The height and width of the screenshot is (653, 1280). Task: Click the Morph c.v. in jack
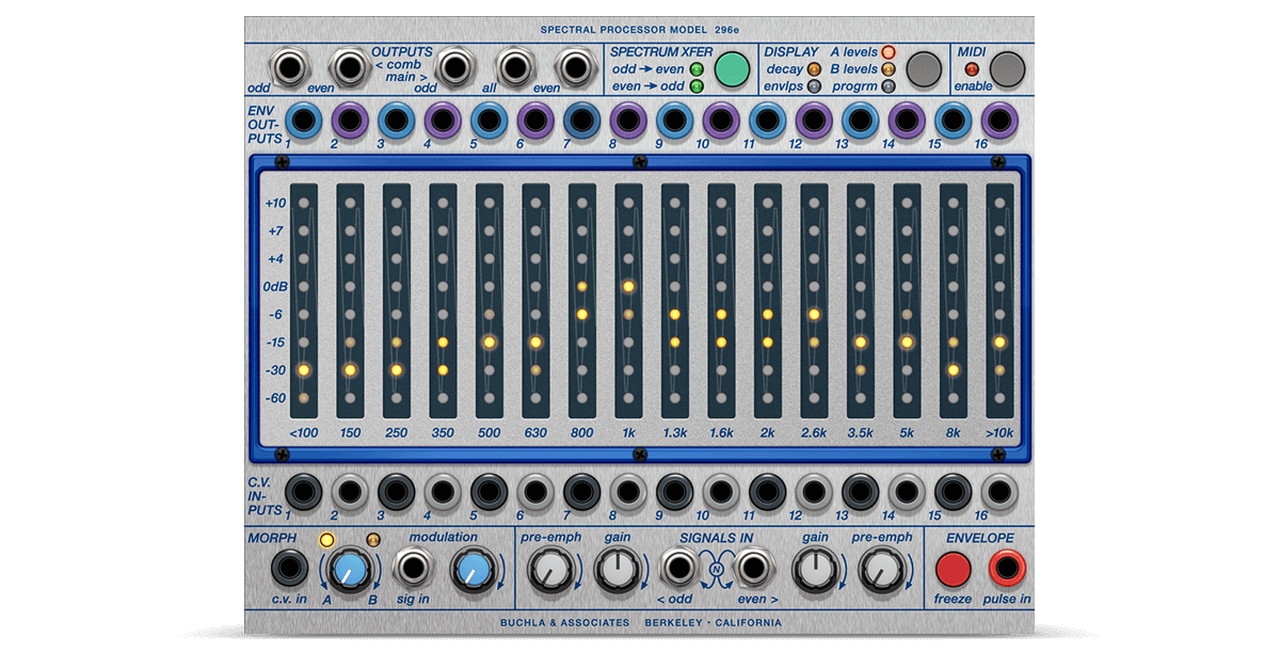(x=290, y=569)
